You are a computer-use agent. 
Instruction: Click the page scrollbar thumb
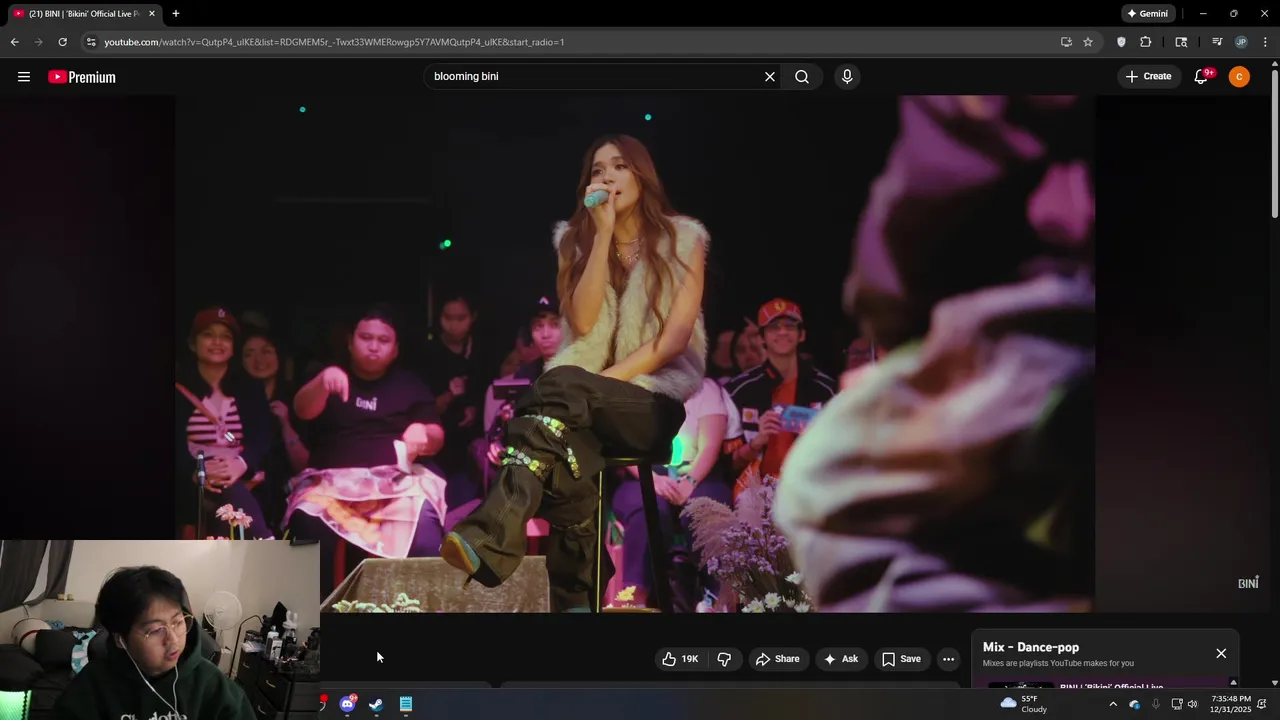point(1275,142)
